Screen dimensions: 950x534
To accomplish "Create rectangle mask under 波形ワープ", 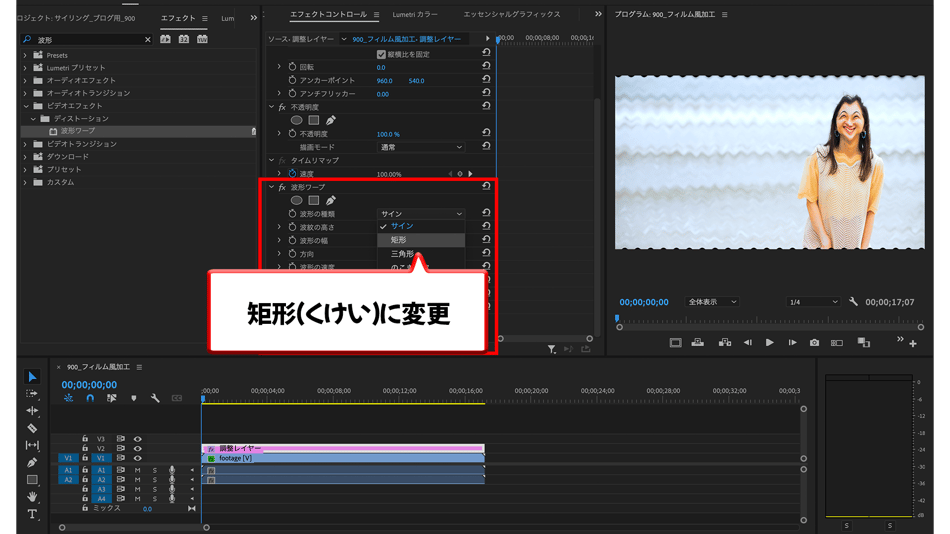I will tap(314, 201).
